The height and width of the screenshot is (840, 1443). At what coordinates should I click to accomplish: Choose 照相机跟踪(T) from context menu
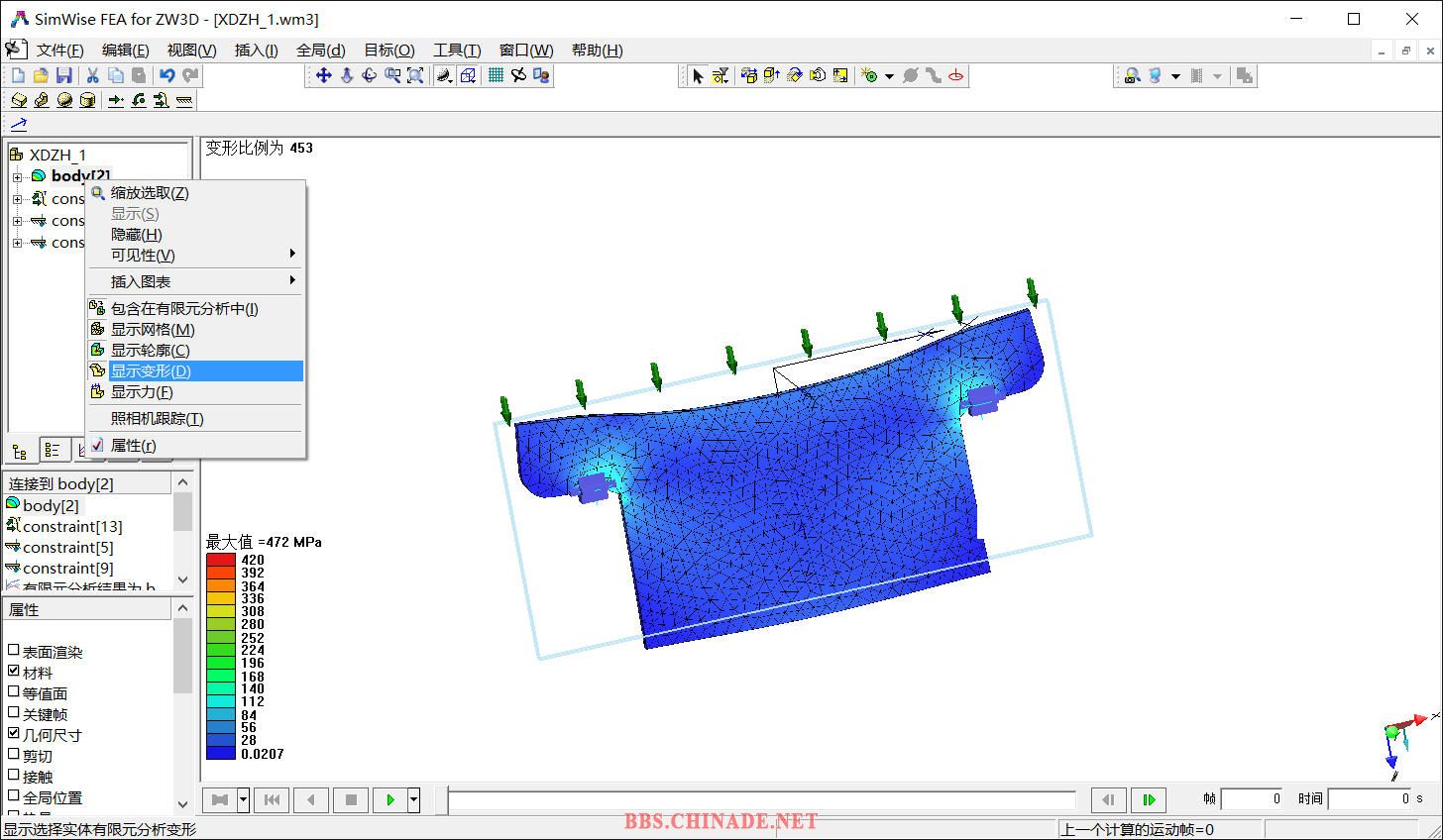click(x=195, y=419)
